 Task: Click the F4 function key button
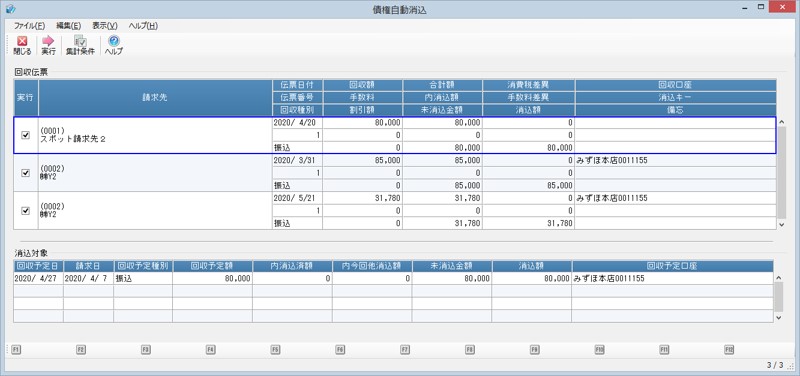click(210, 349)
